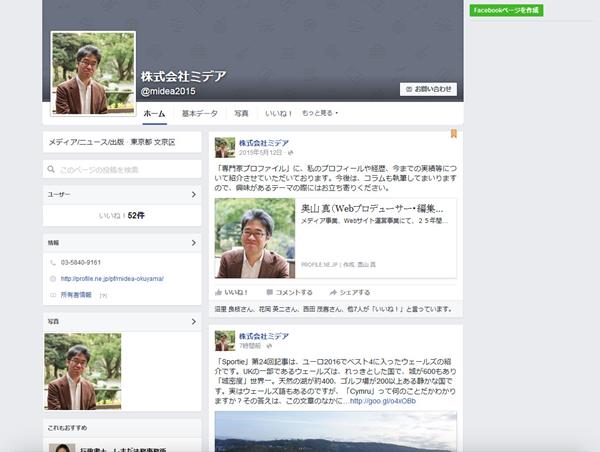Click the コメントする comment icon

click(x=270, y=292)
